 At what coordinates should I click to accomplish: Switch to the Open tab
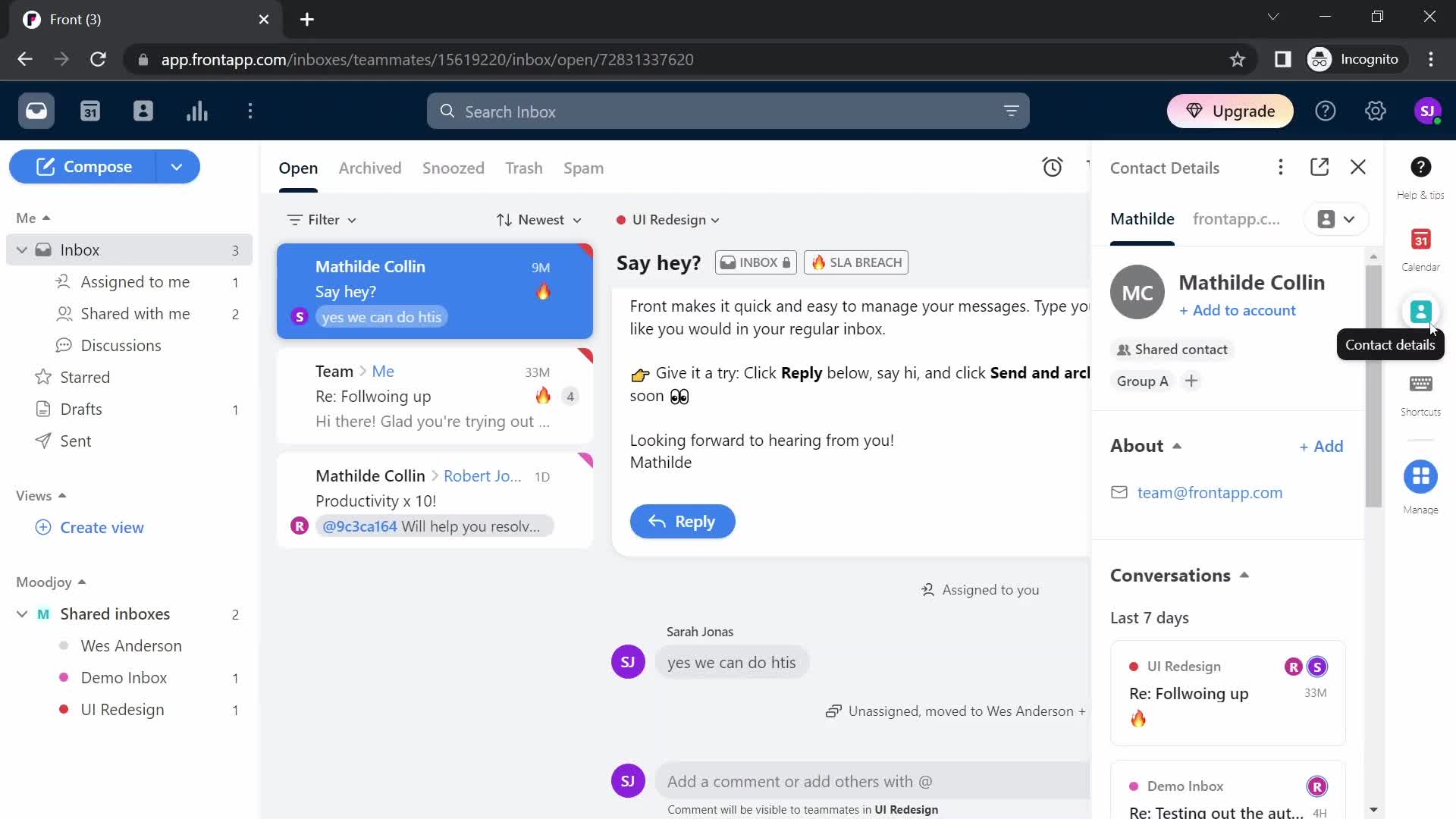(x=298, y=168)
